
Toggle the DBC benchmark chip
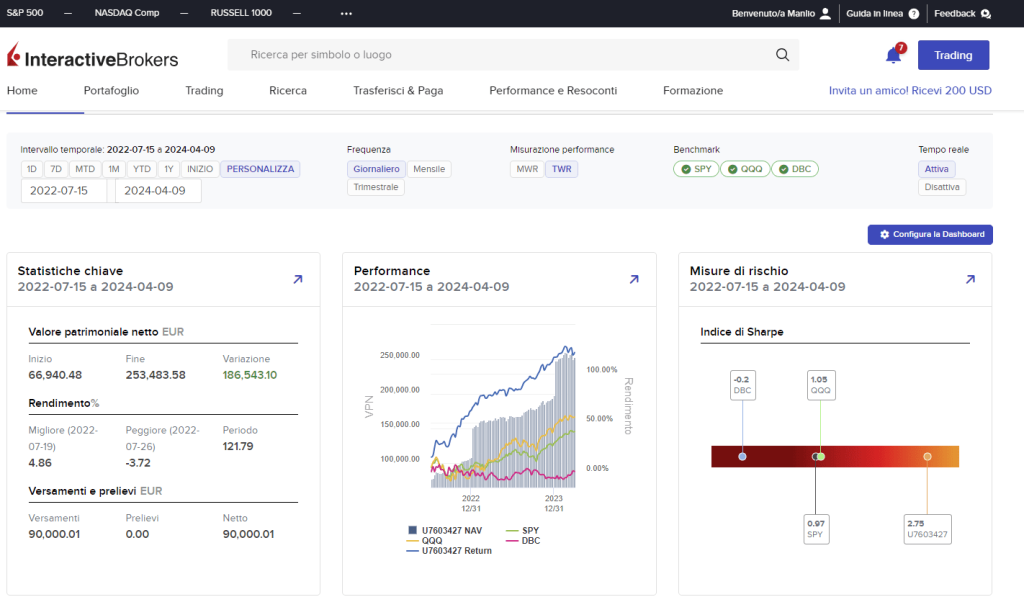795,169
